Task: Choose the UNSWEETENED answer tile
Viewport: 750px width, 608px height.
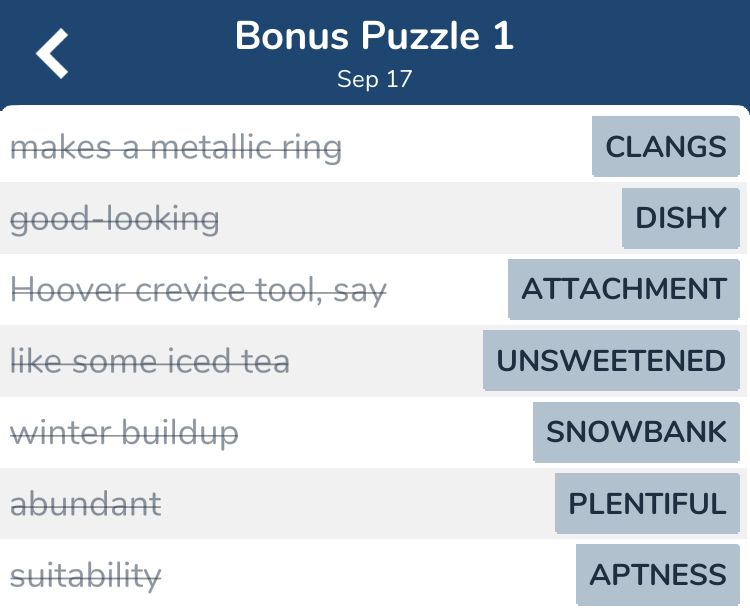Action: (611, 360)
